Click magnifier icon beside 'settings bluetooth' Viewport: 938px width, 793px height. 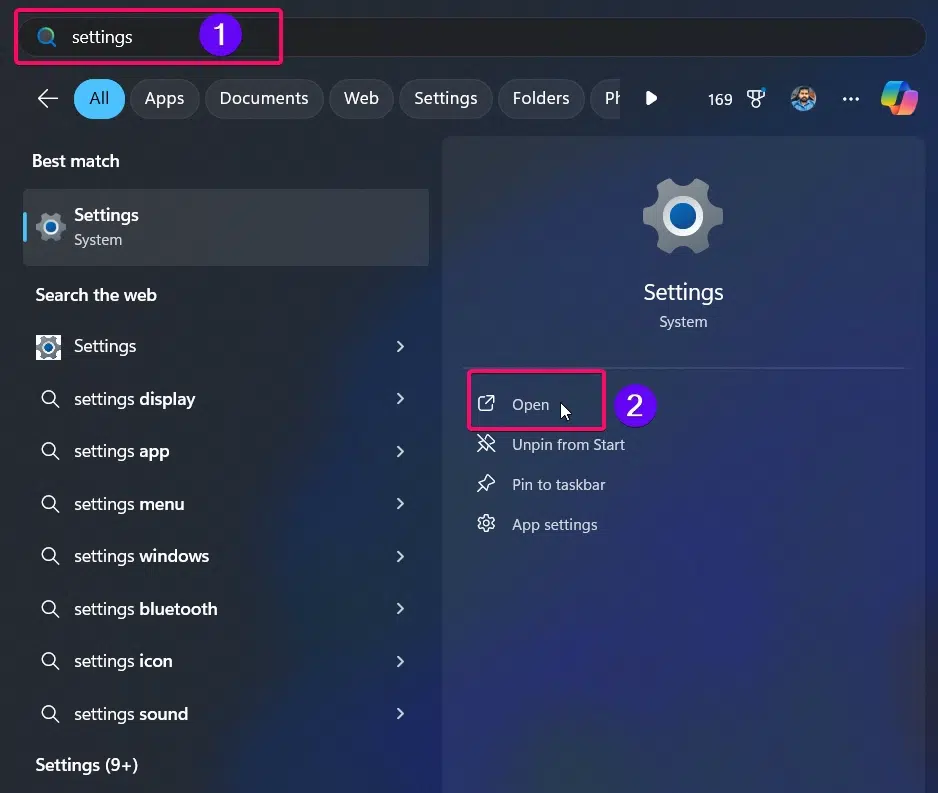click(50, 609)
